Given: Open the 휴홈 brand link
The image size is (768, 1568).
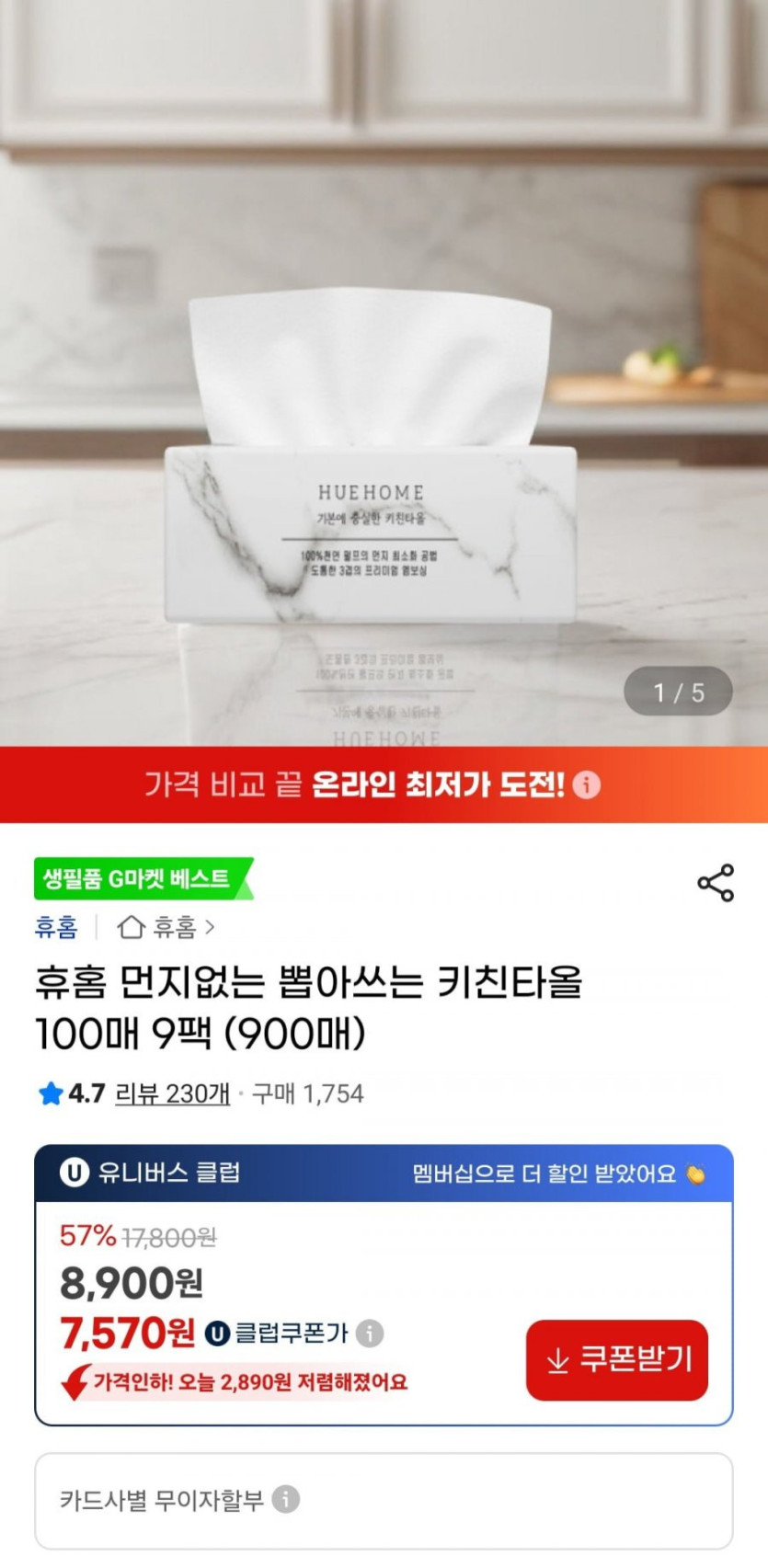Looking at the screenshot, I should [x=56, y=926].
